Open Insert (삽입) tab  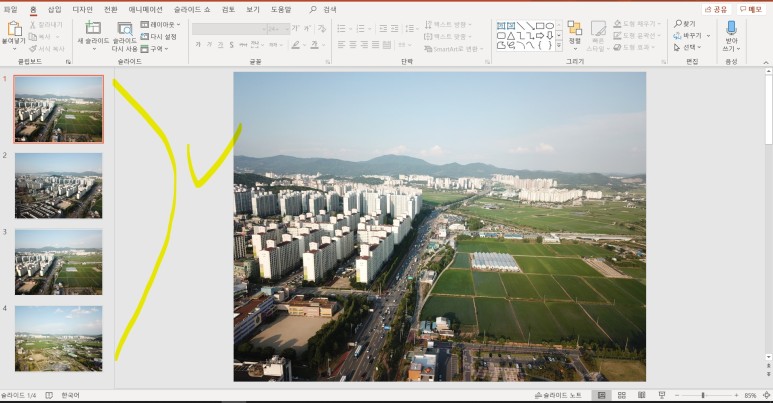55,9
